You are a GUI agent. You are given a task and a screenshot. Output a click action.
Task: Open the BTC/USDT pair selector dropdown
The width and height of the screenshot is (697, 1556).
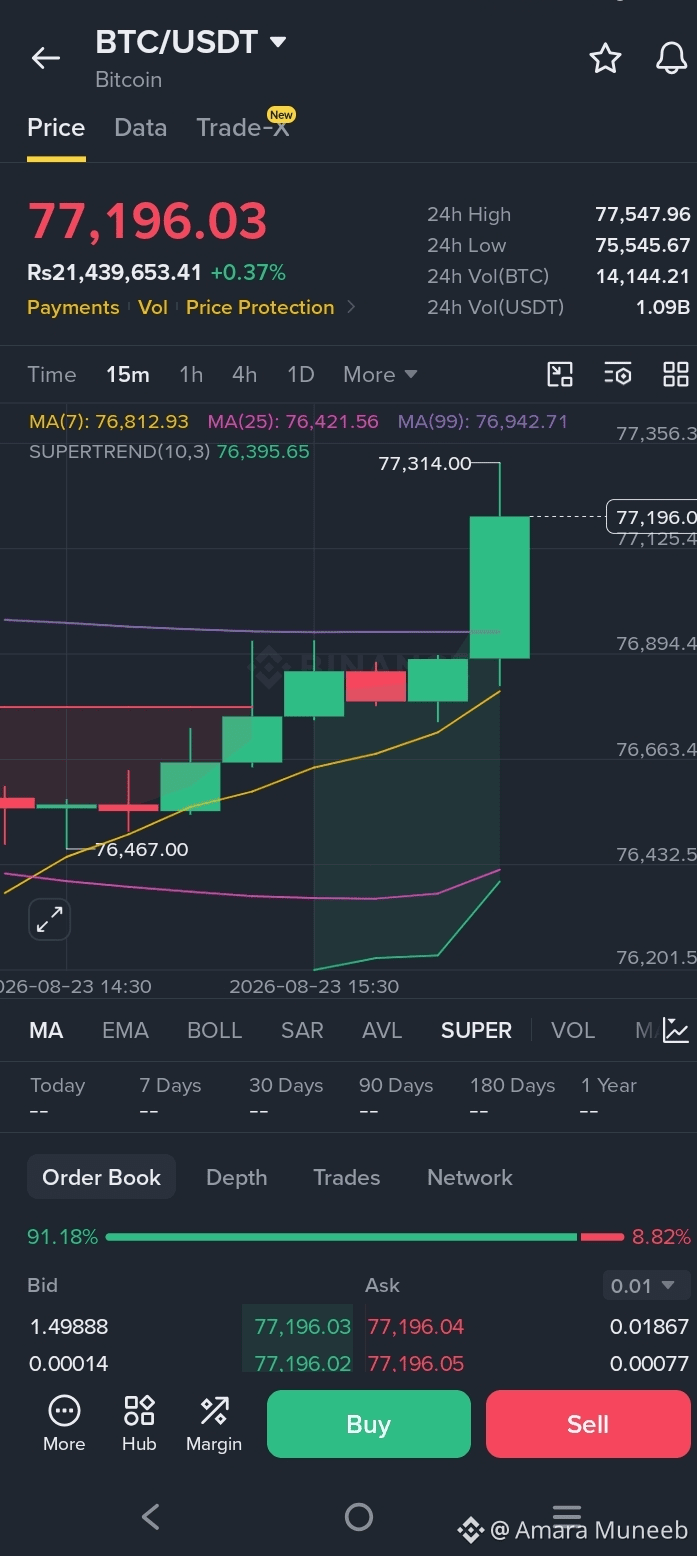[191, 42]
